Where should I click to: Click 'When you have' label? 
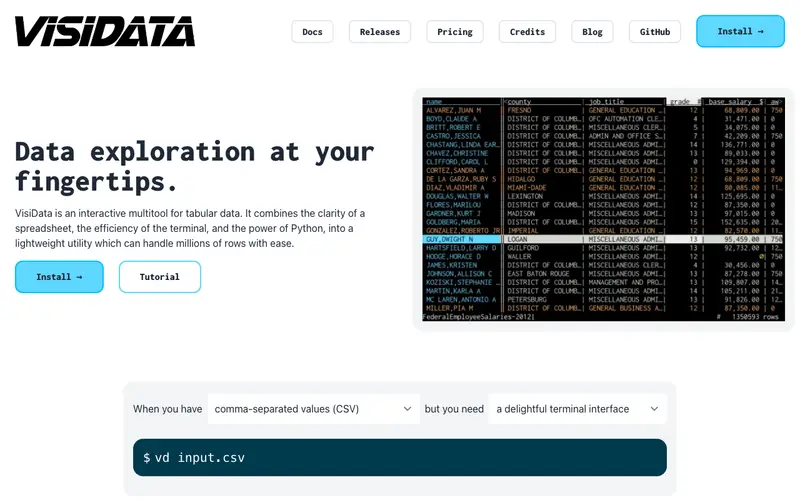pos(167,409)
